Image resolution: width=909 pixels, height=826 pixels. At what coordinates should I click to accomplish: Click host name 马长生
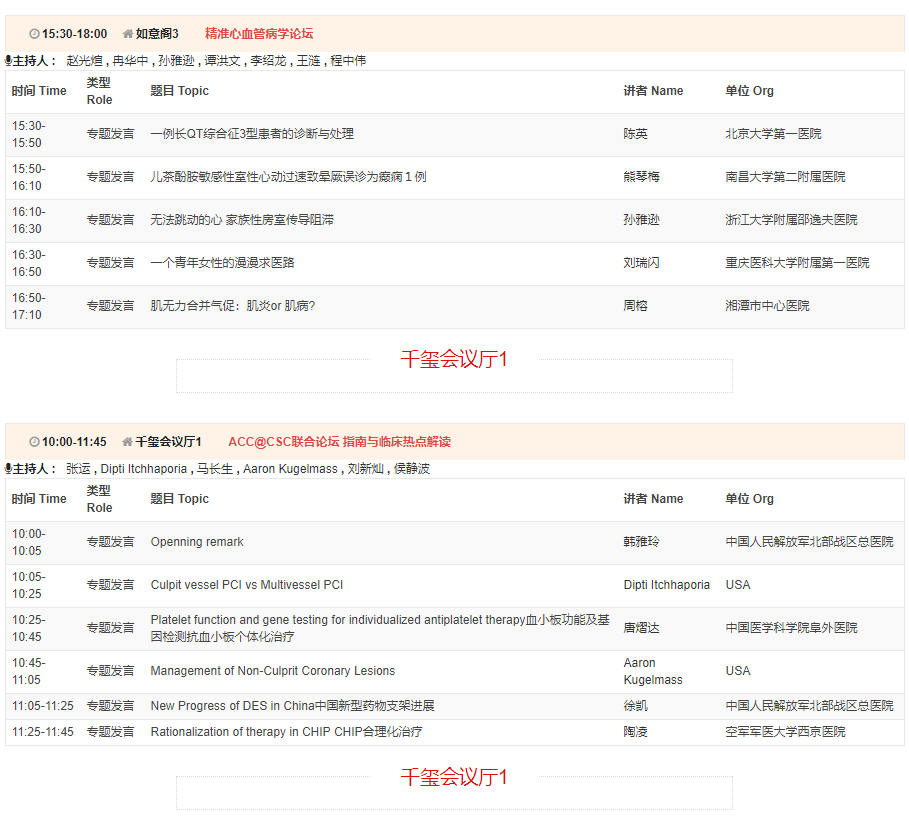coord(214,469)
